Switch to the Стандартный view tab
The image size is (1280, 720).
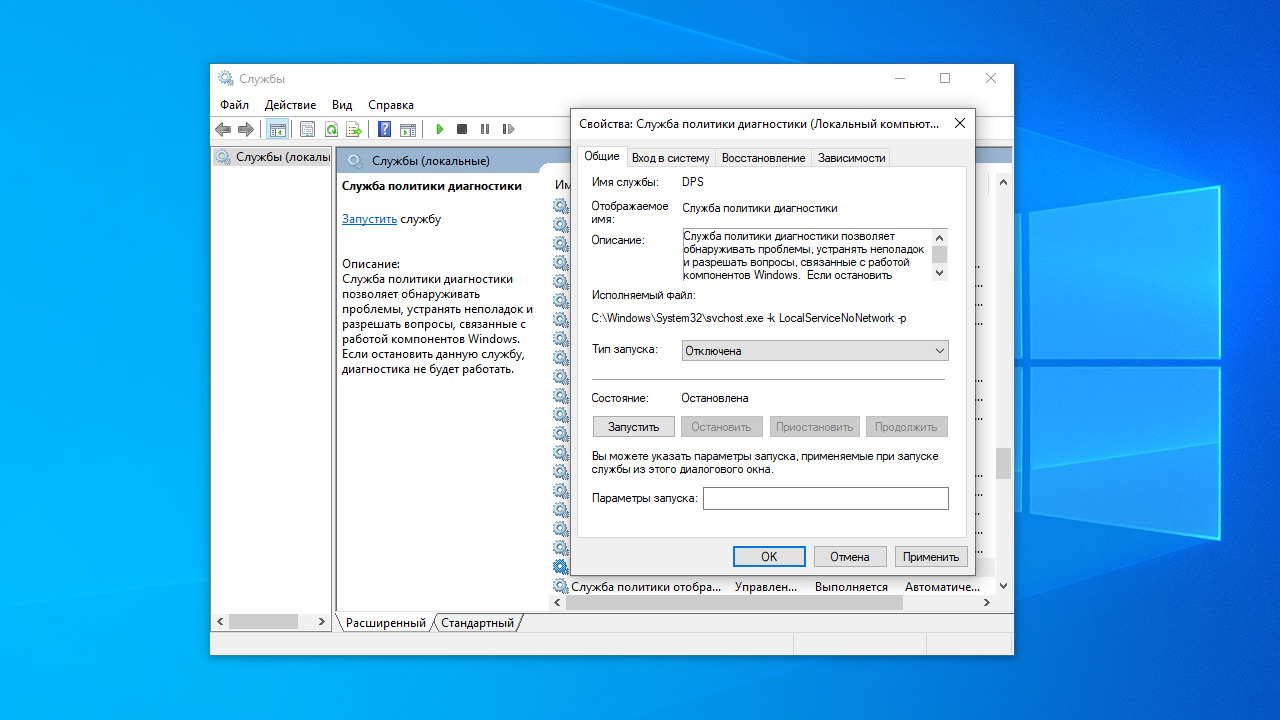point(478,623)
